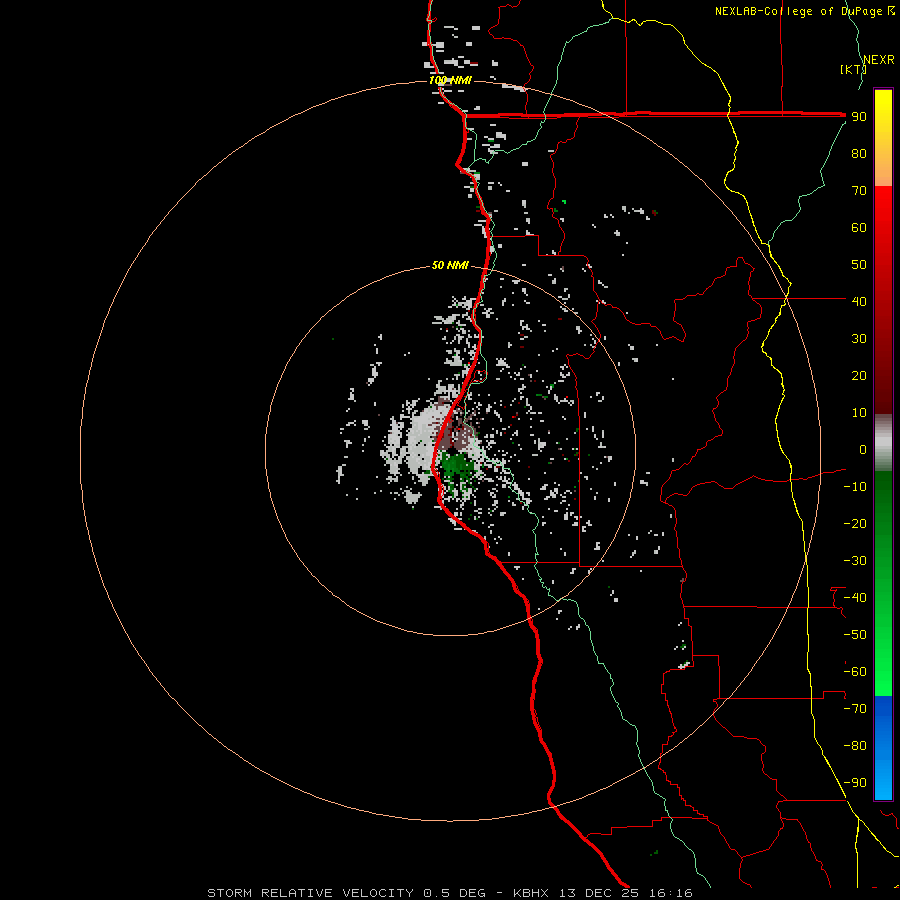Click the -10 value on the color scale
900x900 pixels.
(855, 487)
